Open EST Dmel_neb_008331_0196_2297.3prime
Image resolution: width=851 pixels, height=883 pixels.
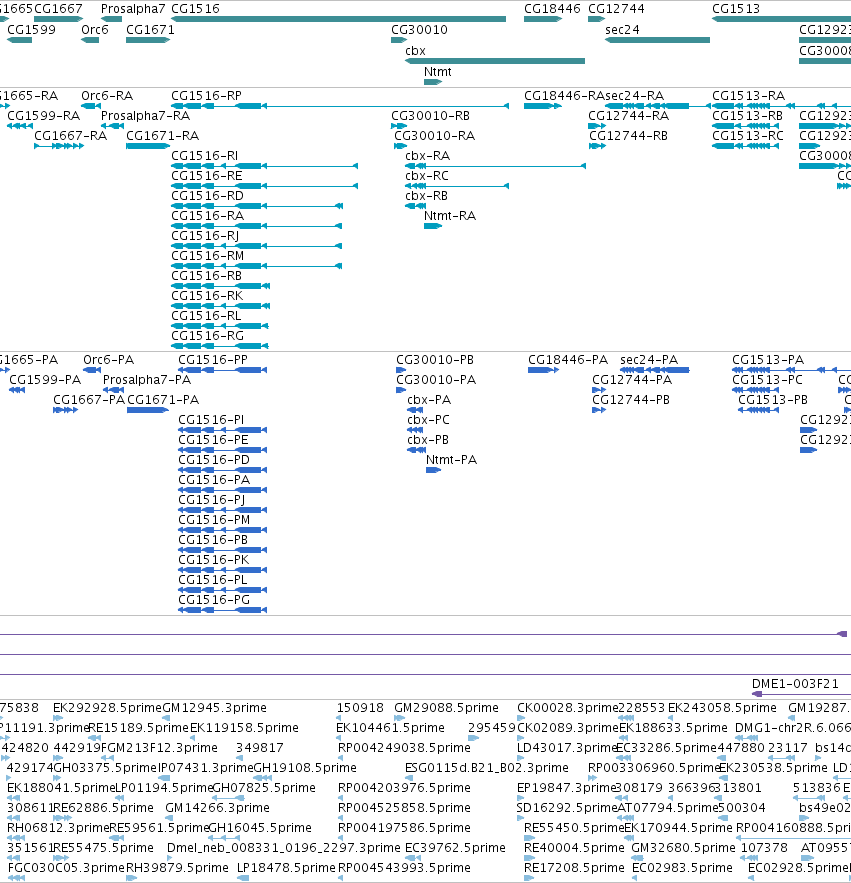click(x=284, y=848)
